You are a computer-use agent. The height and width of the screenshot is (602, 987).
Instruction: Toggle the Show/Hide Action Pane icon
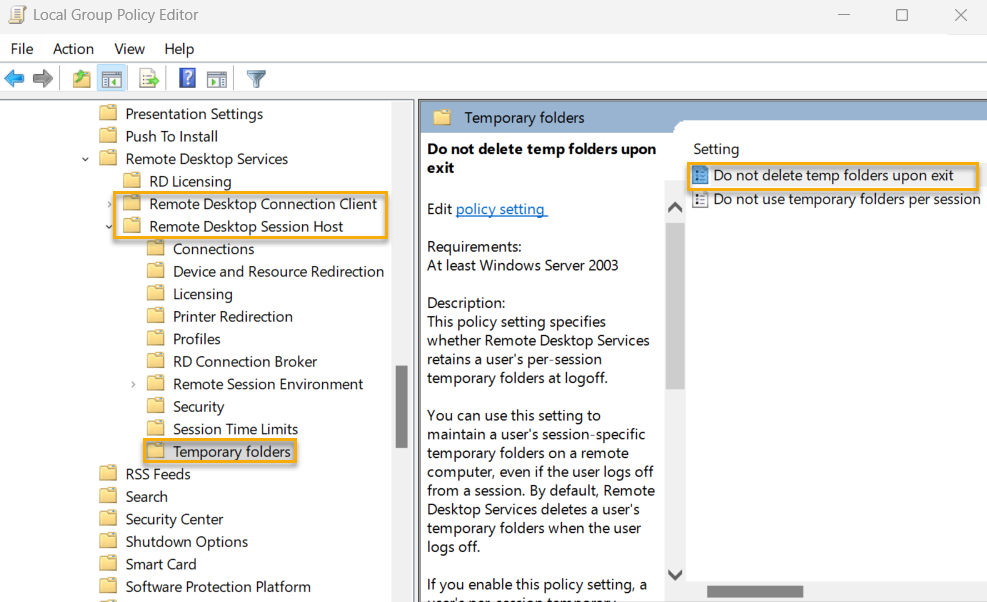(217, 78)
